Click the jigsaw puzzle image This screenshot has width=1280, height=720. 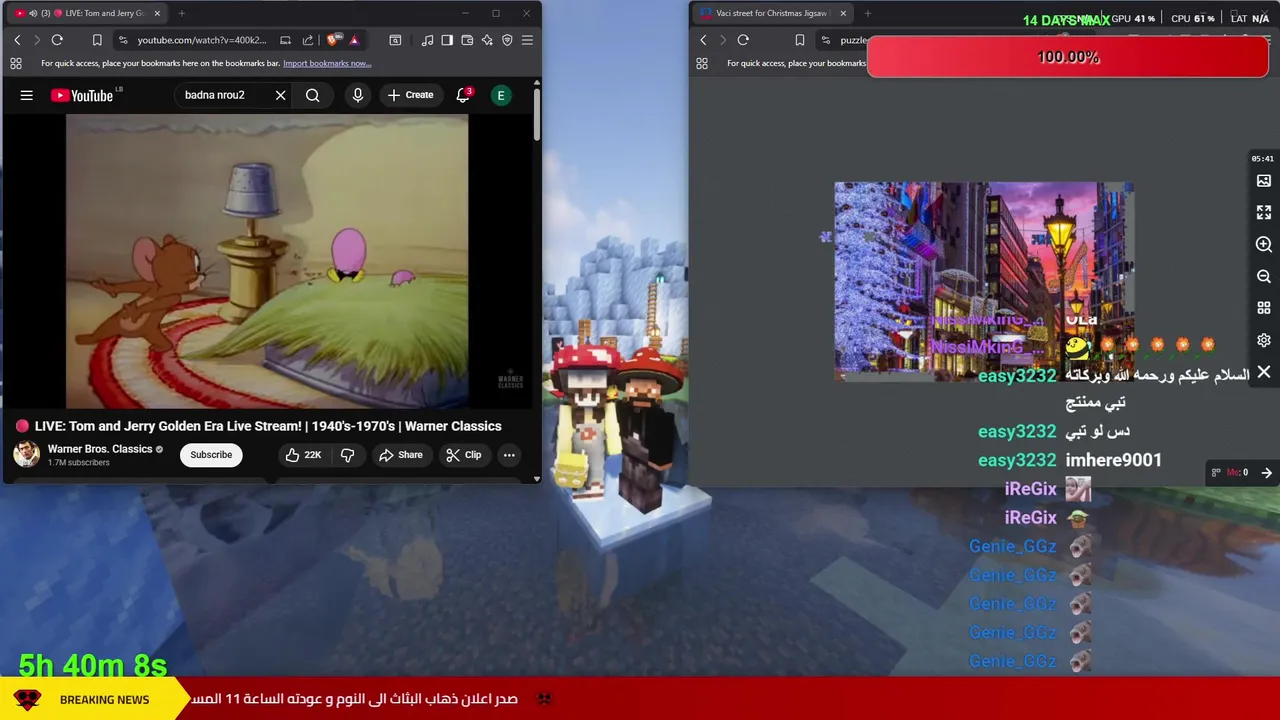985,281
